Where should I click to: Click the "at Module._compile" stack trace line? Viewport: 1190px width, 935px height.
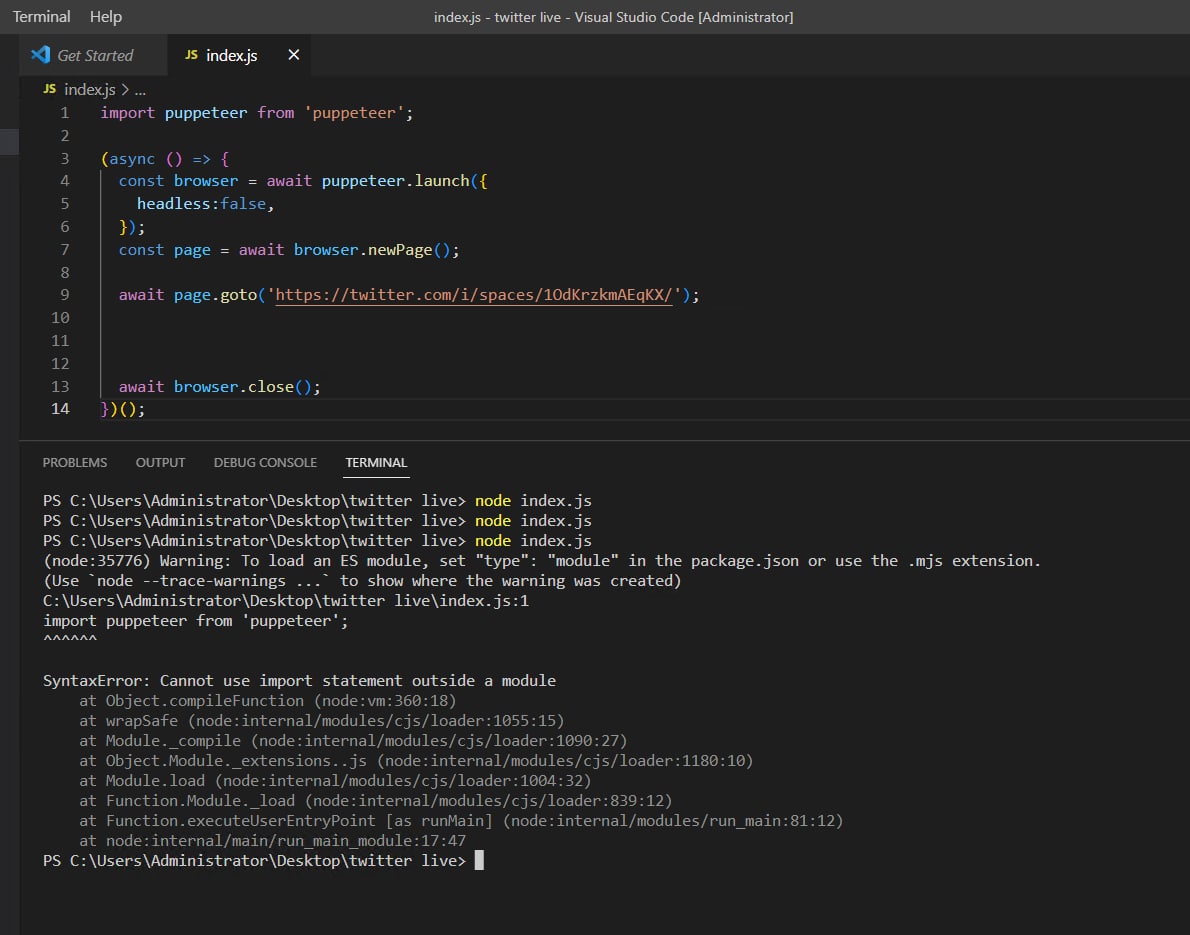click(353, 741)
